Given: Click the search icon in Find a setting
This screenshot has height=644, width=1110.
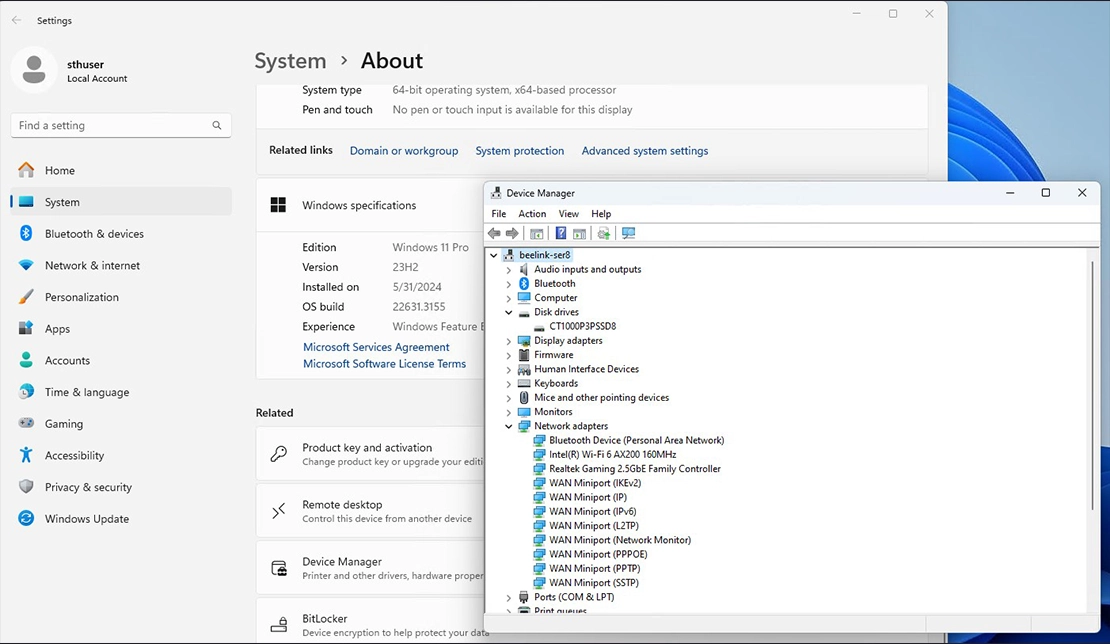Looking at the screenshot, I should click(216, 125).
